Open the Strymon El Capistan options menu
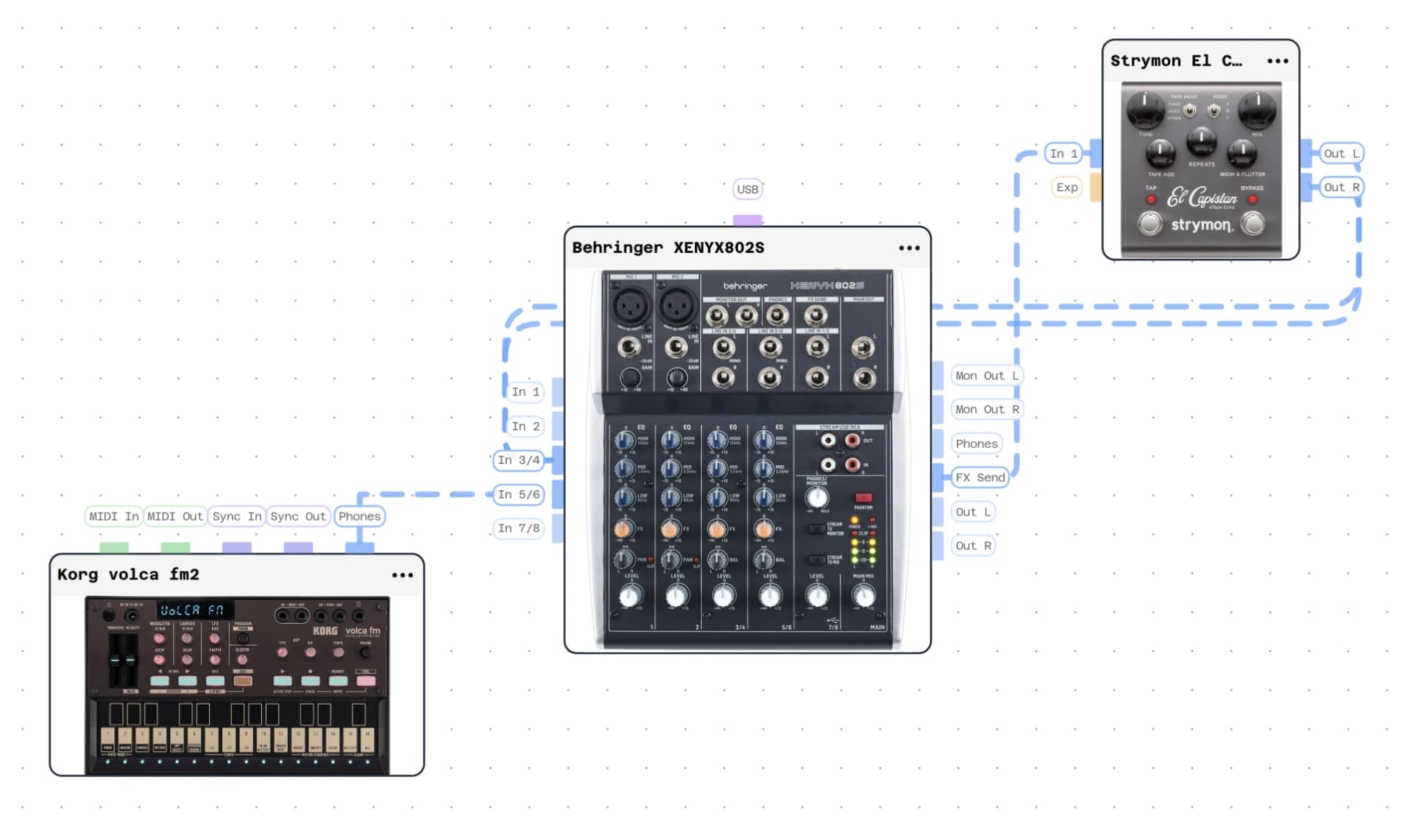The width and height of the screenshot is (1413, 840). click(x=1278, y=61)
